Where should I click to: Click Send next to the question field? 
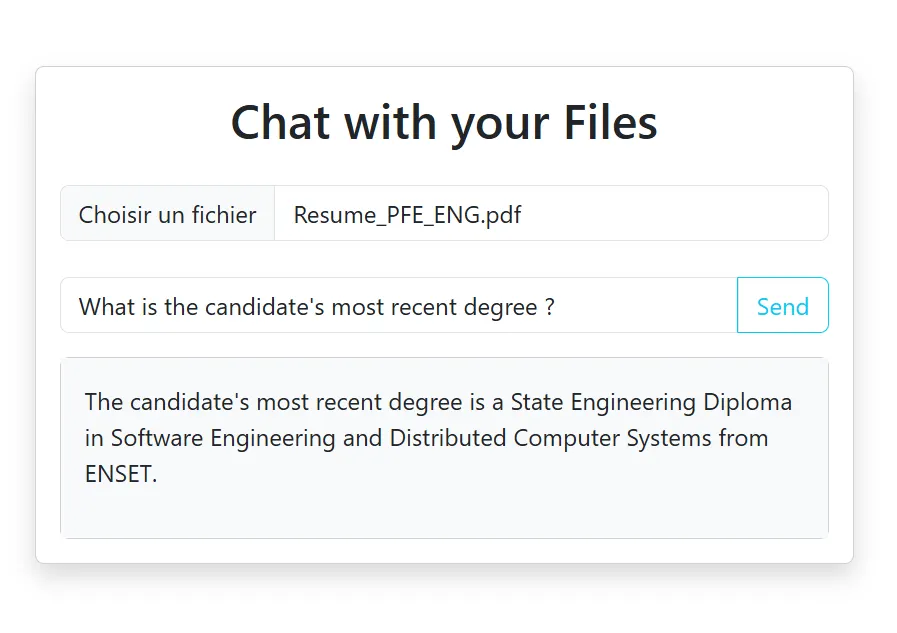(782, 306)
